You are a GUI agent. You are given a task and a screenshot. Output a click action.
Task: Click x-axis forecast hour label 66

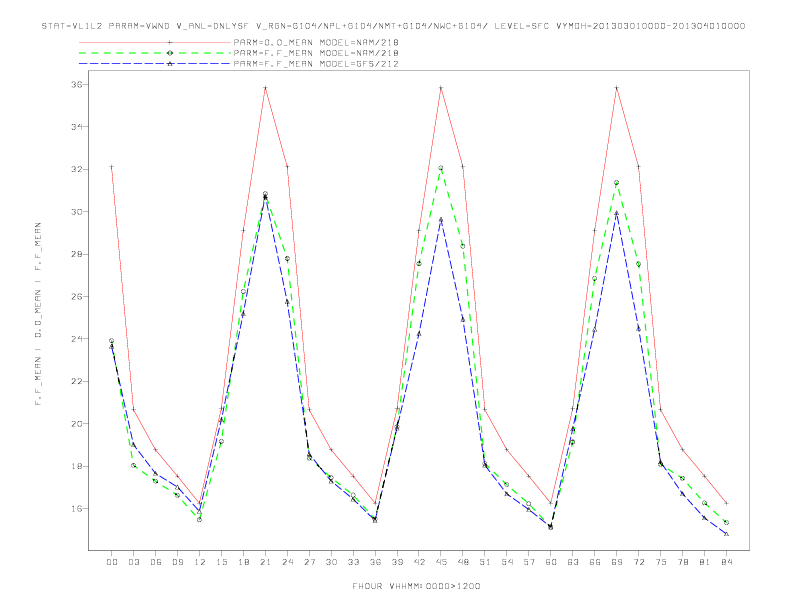click(595, 562)
